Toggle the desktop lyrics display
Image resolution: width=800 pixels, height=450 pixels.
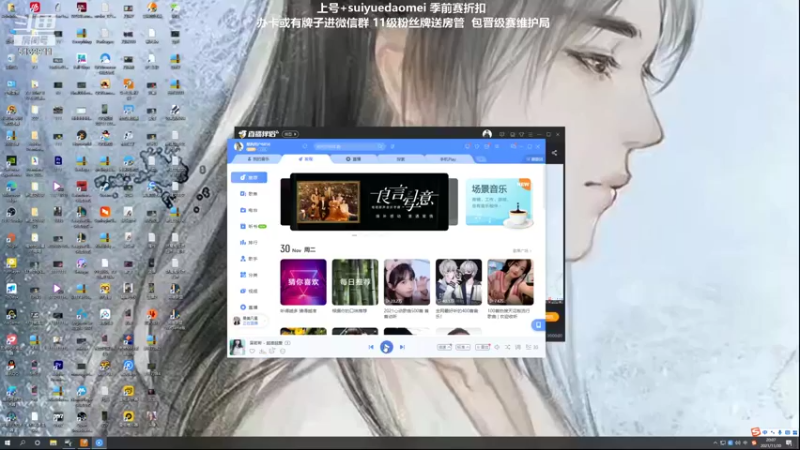pos(518,347)
